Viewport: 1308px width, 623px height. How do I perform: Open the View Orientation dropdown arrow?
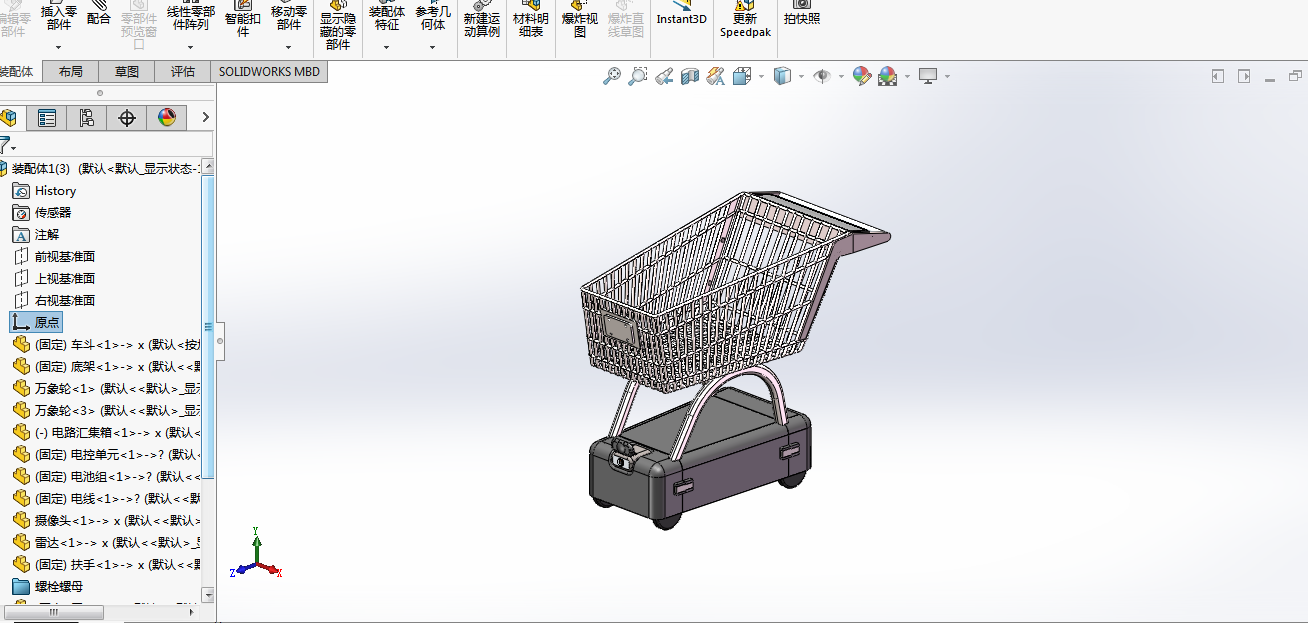(x=761, y=76)
